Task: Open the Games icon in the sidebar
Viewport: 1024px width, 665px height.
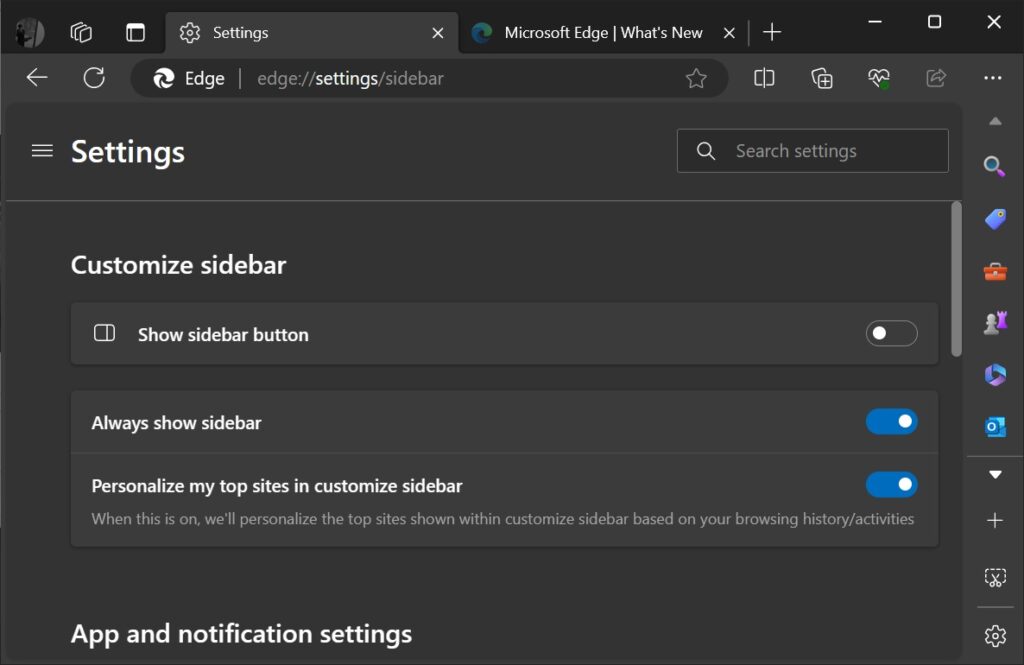Action: 994,322
